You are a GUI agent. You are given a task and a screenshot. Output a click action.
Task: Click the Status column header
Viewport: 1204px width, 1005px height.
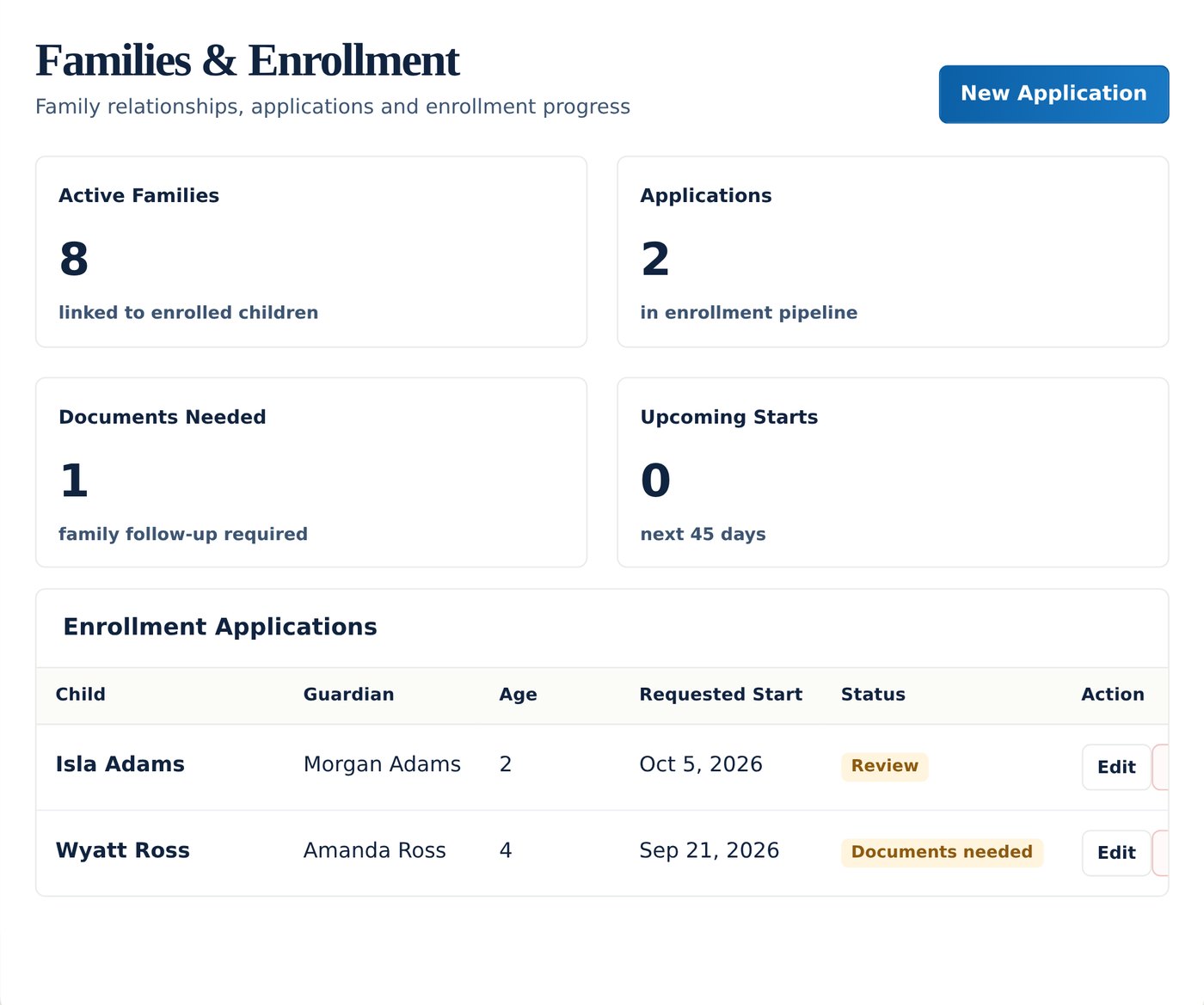point(873,695)
